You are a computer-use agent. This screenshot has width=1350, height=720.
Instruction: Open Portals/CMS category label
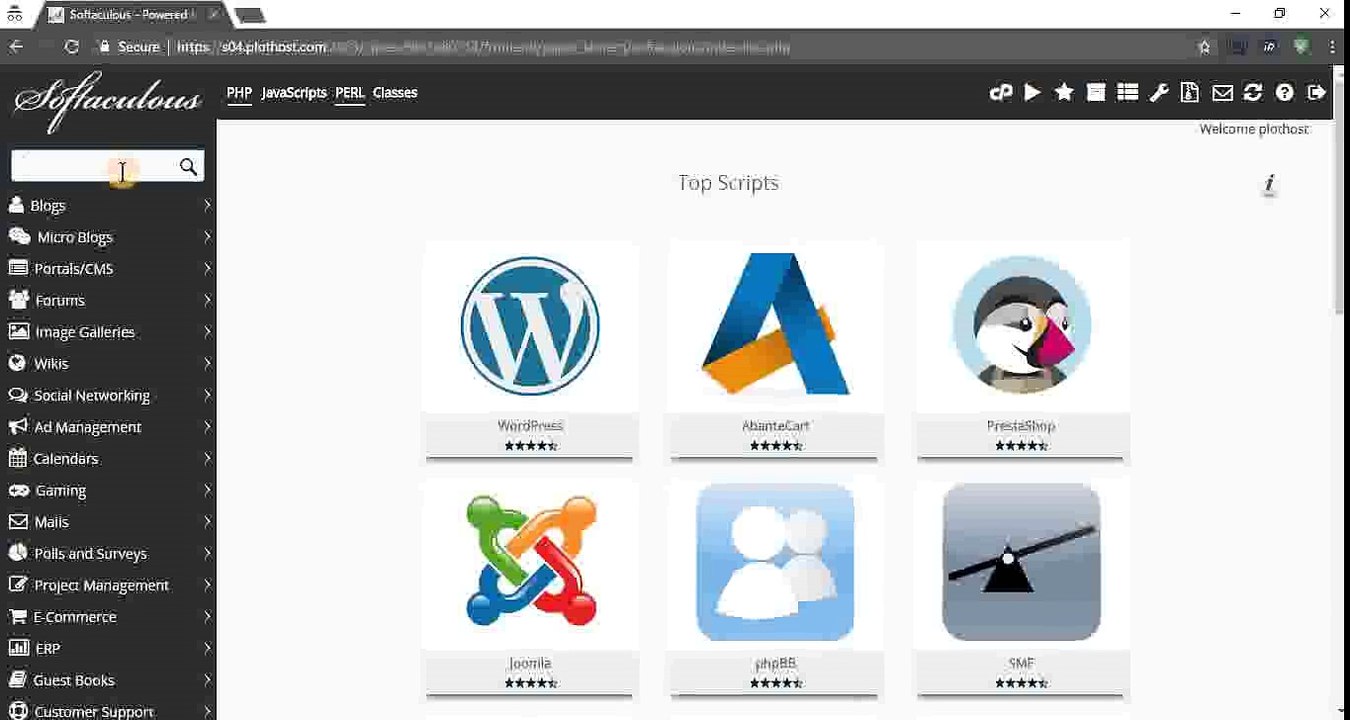click(x=74, y=269)
